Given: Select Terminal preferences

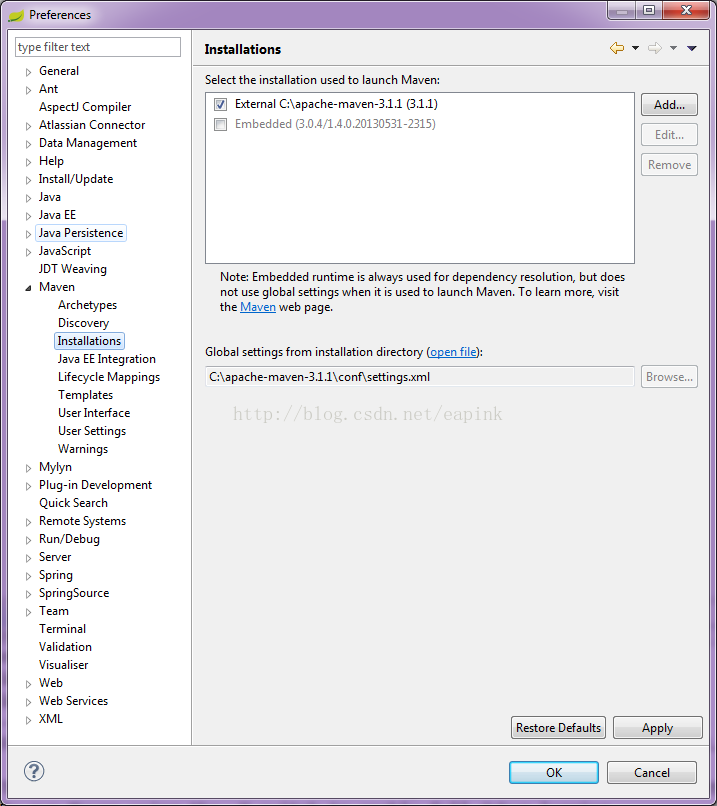Looking at the screenshot, I should click(62, 629).
